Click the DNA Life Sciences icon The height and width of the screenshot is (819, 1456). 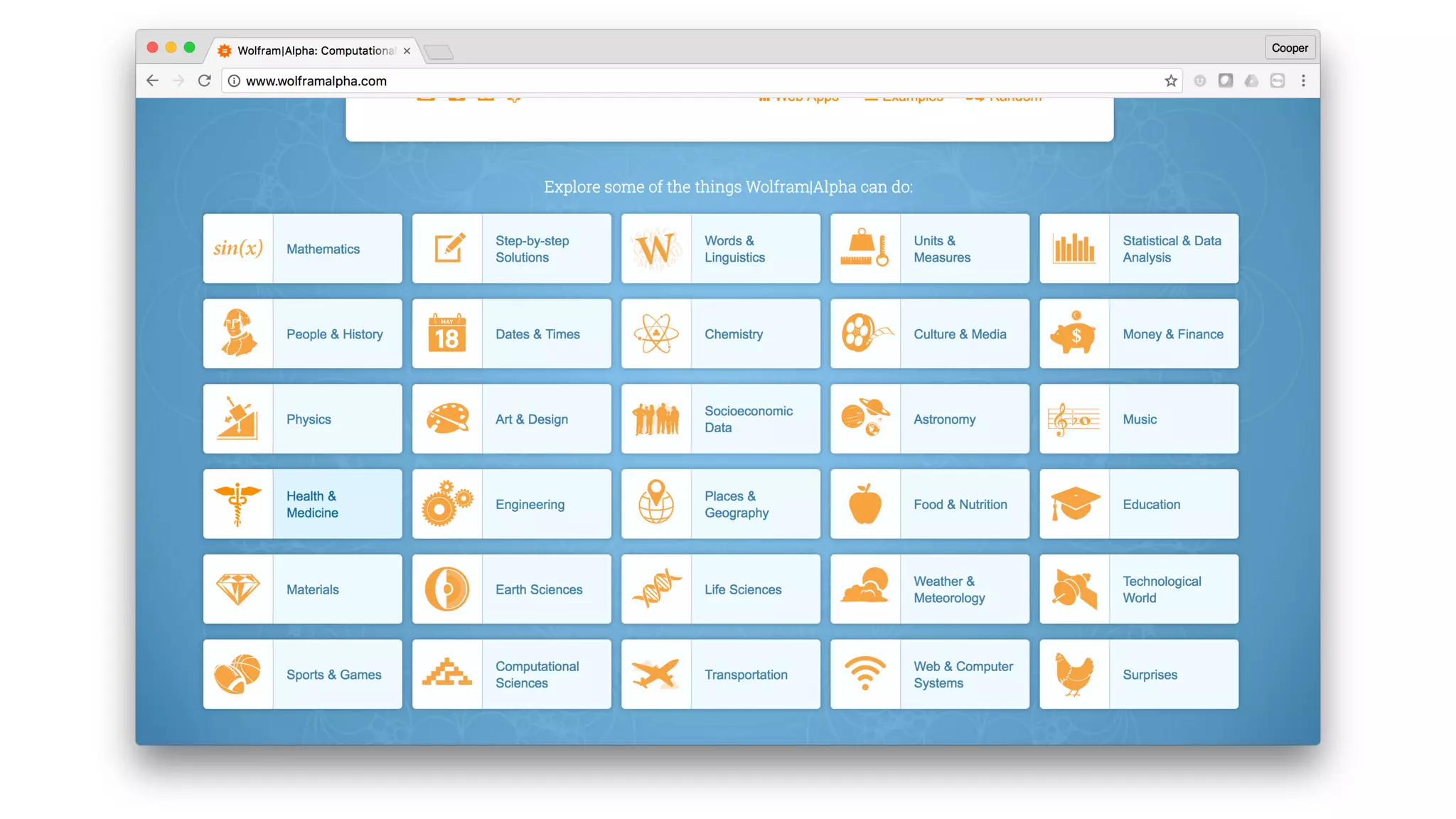coord(656,589)
